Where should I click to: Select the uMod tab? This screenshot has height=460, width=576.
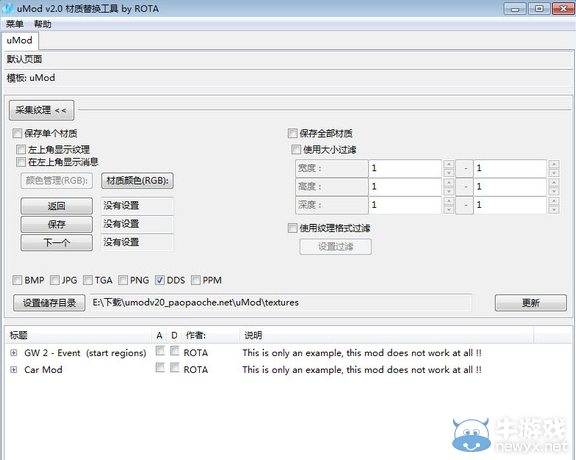[x=20, y=40]
